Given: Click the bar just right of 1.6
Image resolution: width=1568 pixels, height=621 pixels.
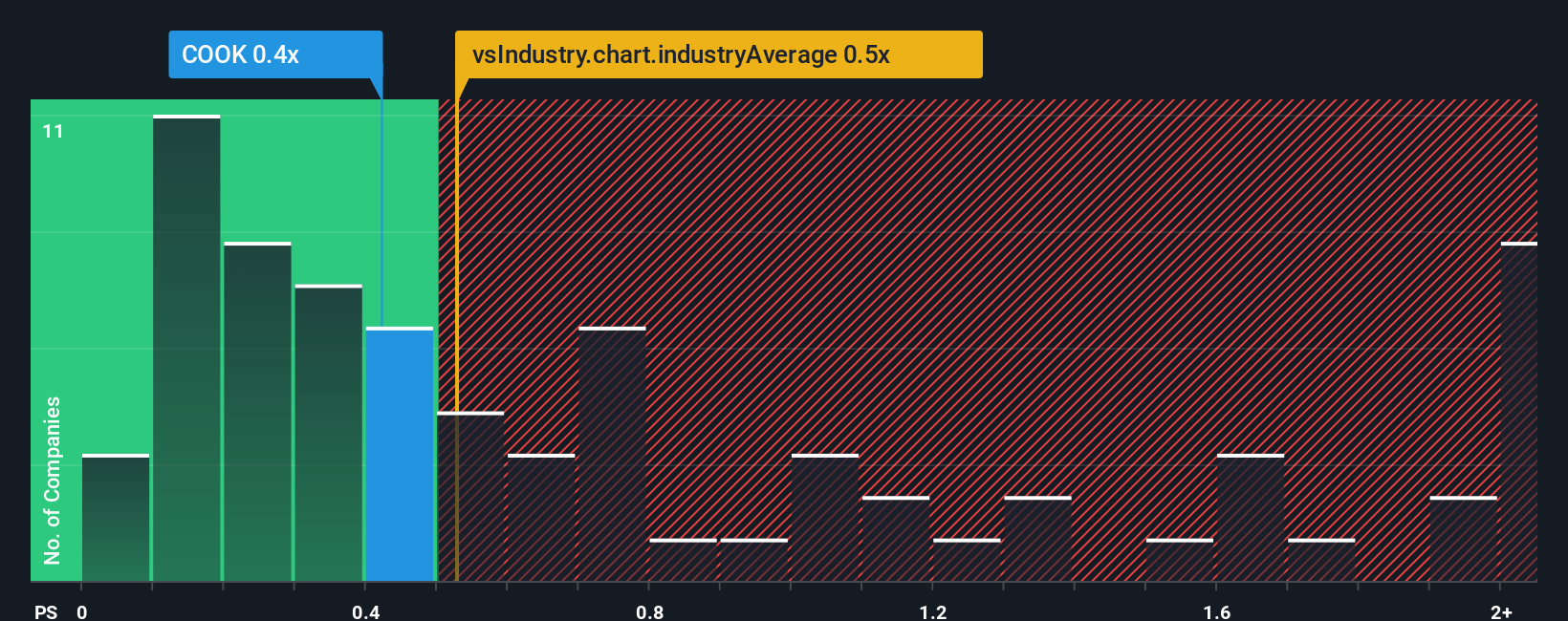Looking at the screenshot, I should (x=1251, y=518).
